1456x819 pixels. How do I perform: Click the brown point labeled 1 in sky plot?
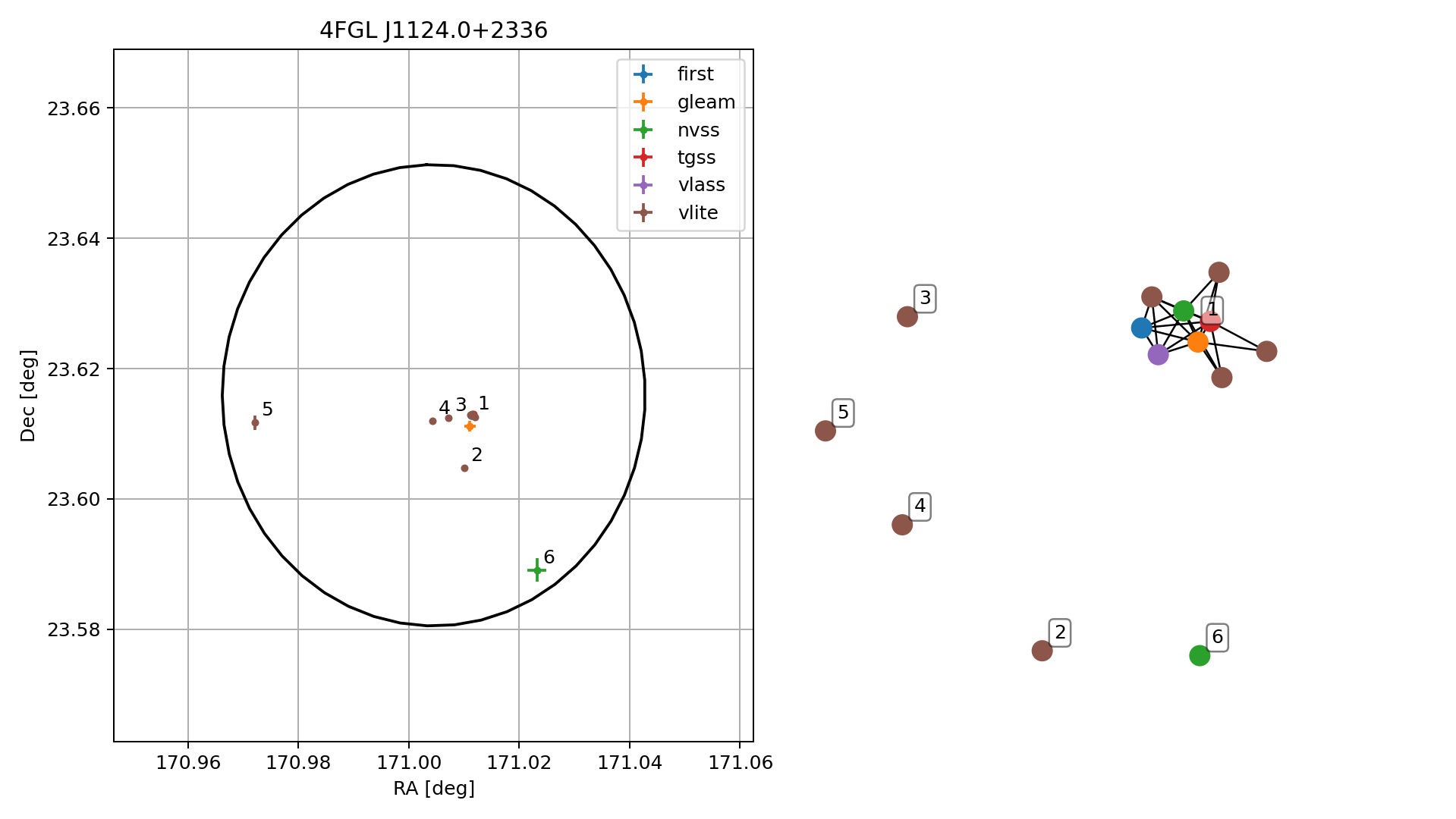(x=473, y=416)
